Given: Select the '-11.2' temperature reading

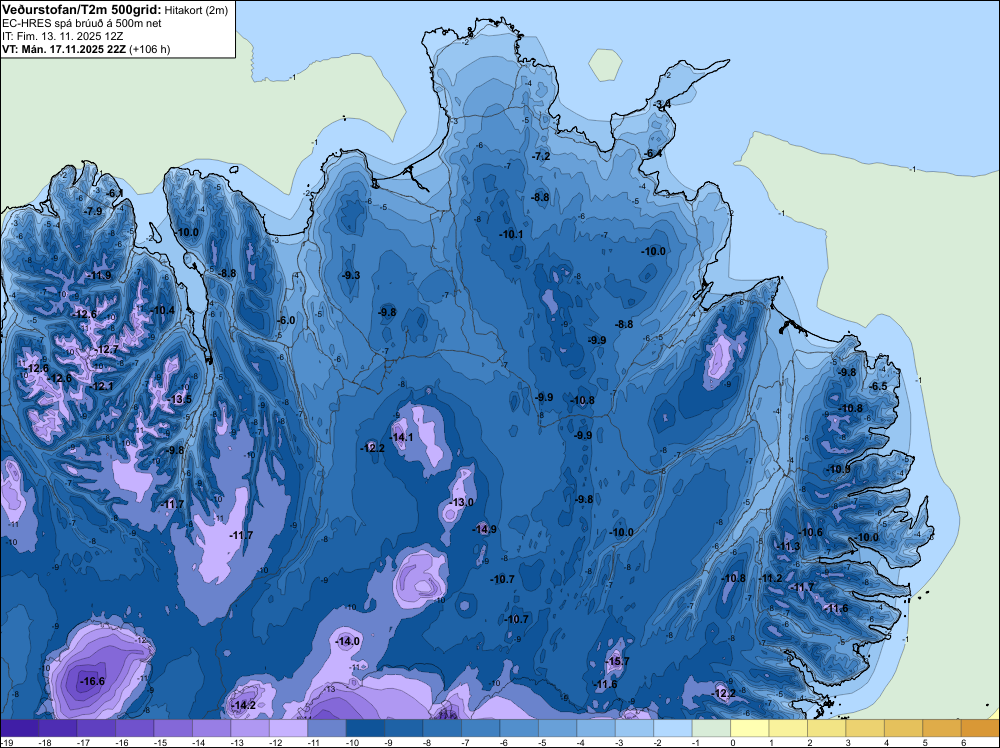Looking at the screenshot, I should 770,578.
